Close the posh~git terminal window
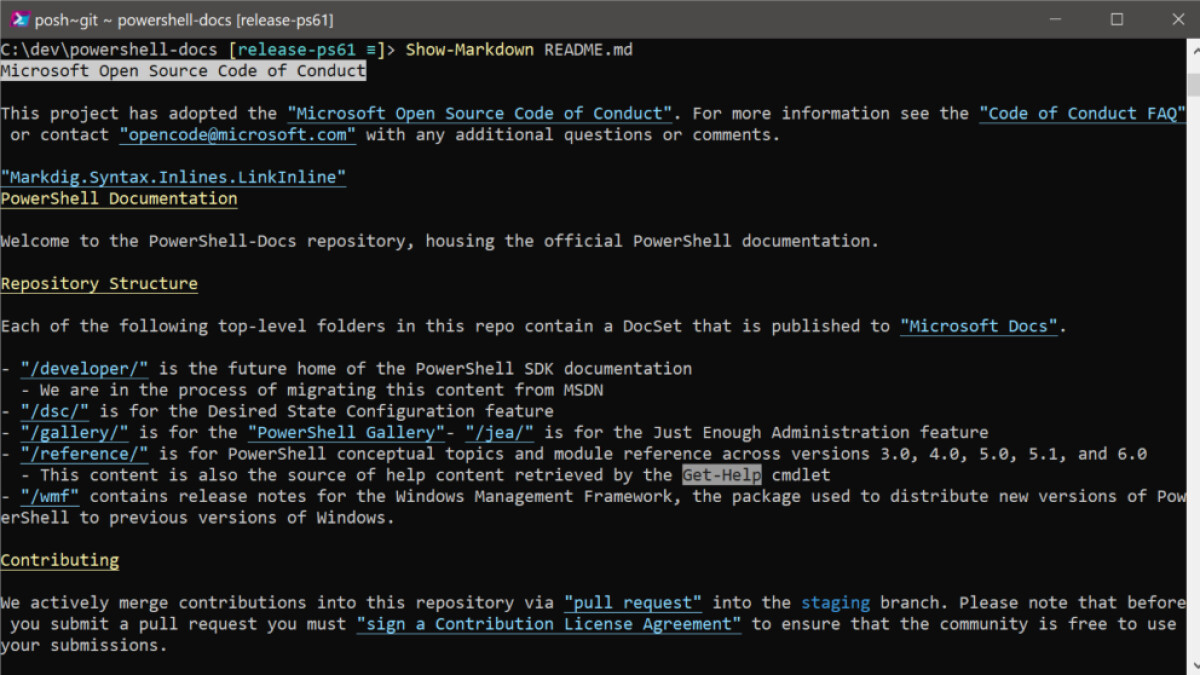Screen dimensions: 1200x675 point(1178,19)
